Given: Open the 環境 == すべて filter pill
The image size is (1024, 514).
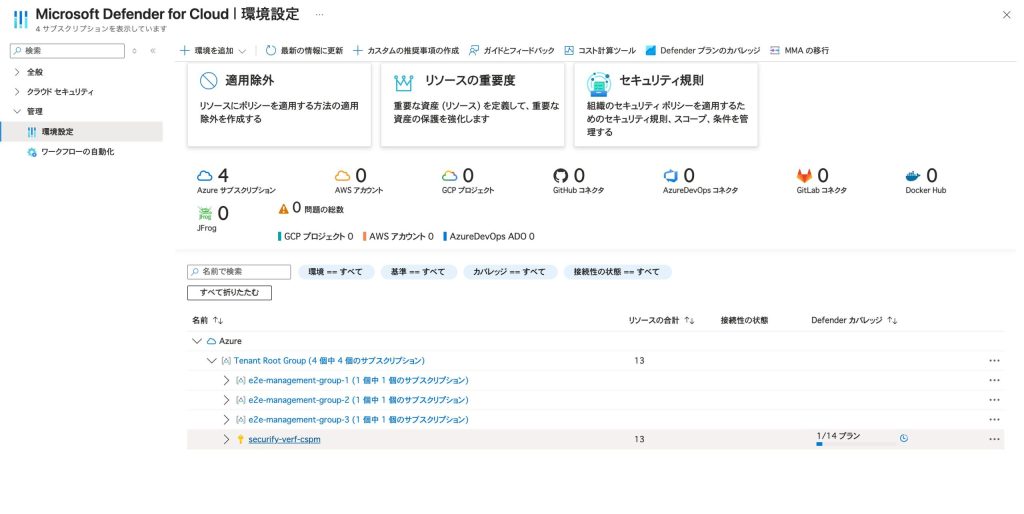Looking at the screenshot, I should point(336,272).
